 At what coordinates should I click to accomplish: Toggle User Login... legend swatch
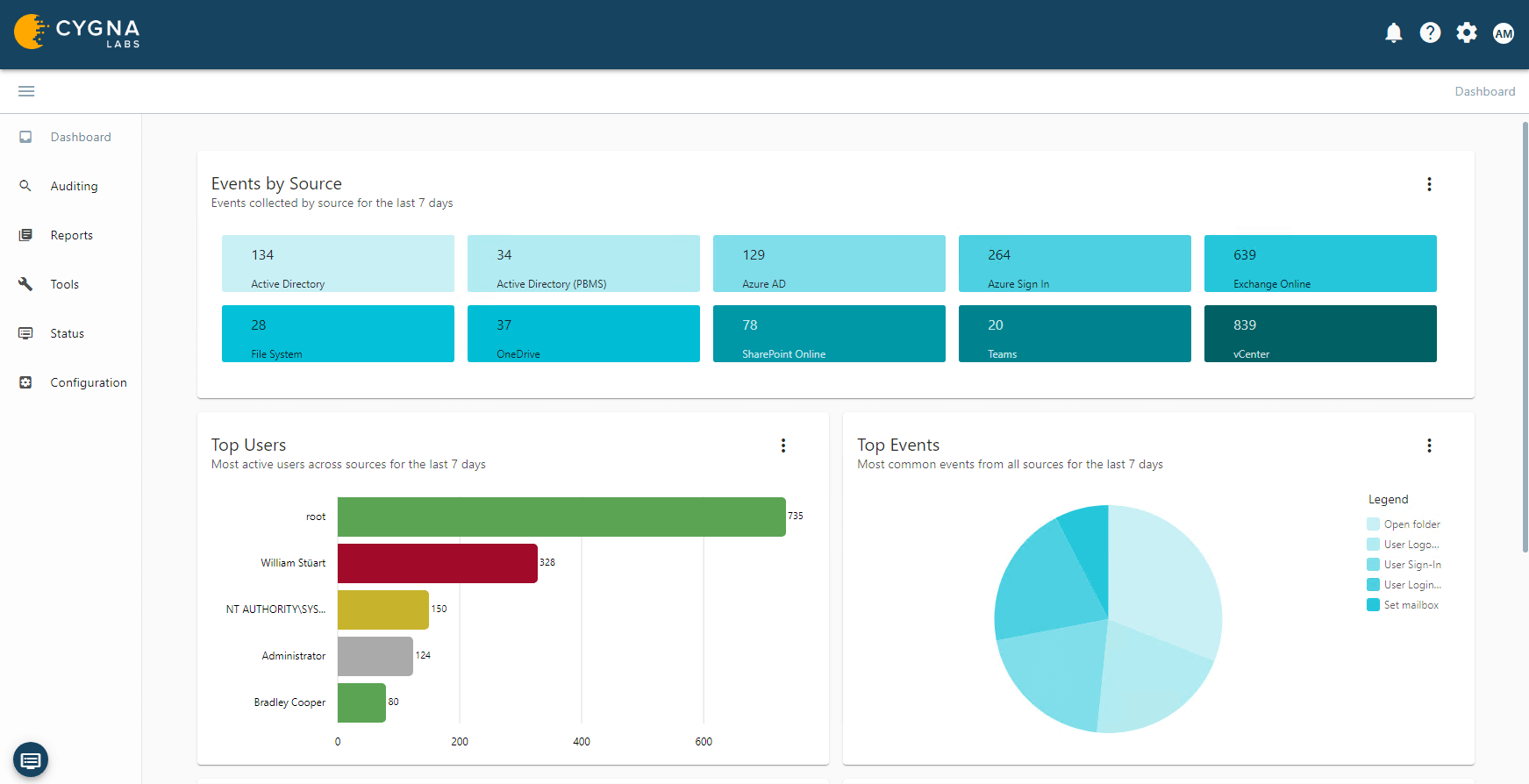point(1373,585)
